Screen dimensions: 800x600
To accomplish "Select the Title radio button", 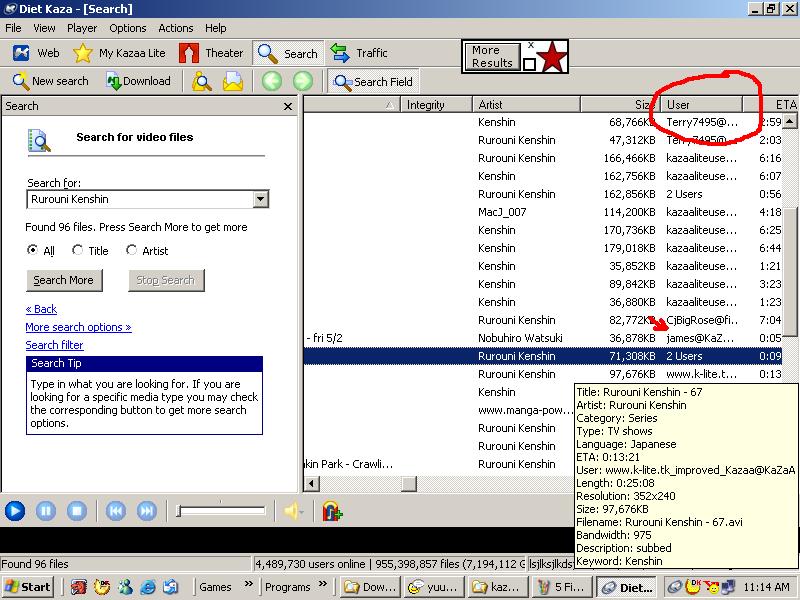I will (x=78, y=251).
